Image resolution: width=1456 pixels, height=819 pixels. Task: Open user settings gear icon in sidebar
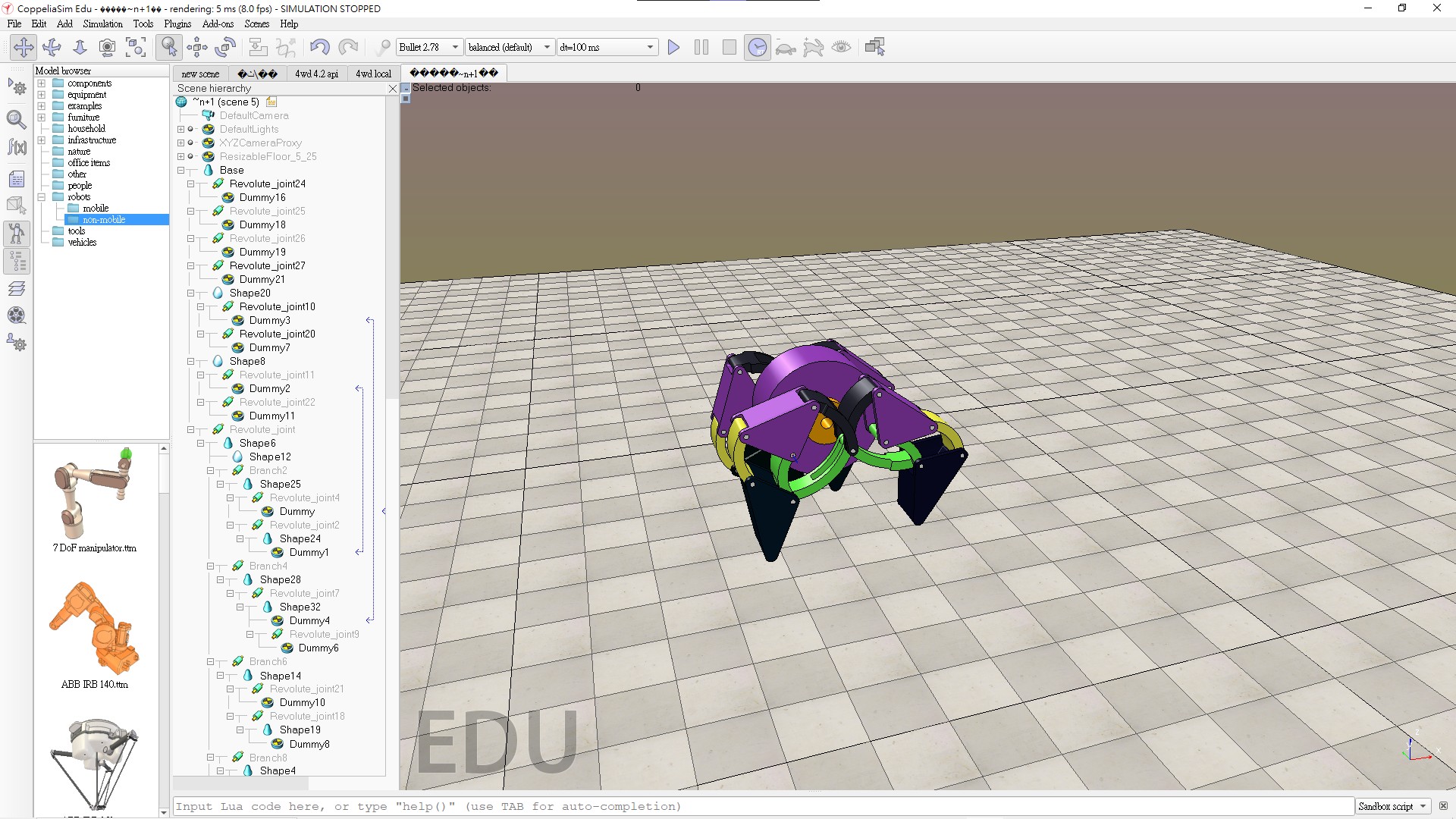pos(17,344)
